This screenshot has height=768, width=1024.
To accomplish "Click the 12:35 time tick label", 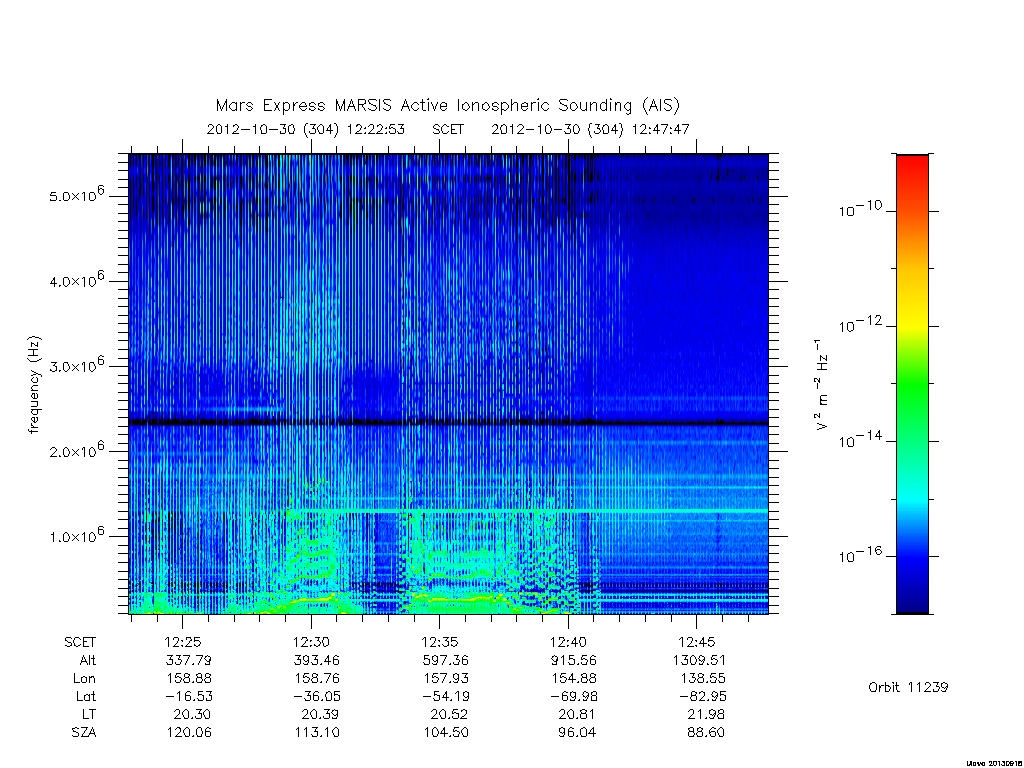I will tap(440, 642).
